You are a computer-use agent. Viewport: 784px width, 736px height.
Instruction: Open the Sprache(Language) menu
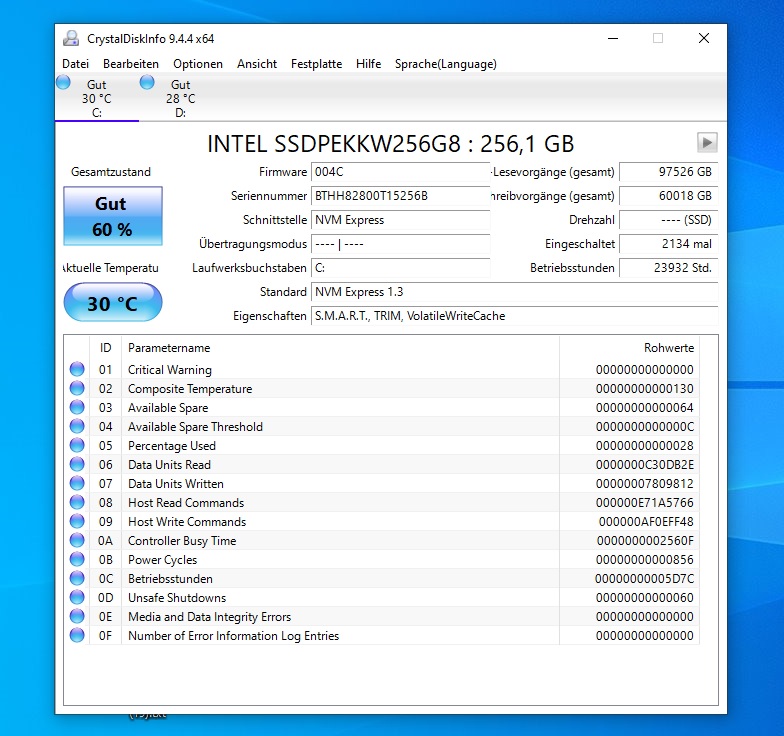point(446,64)
